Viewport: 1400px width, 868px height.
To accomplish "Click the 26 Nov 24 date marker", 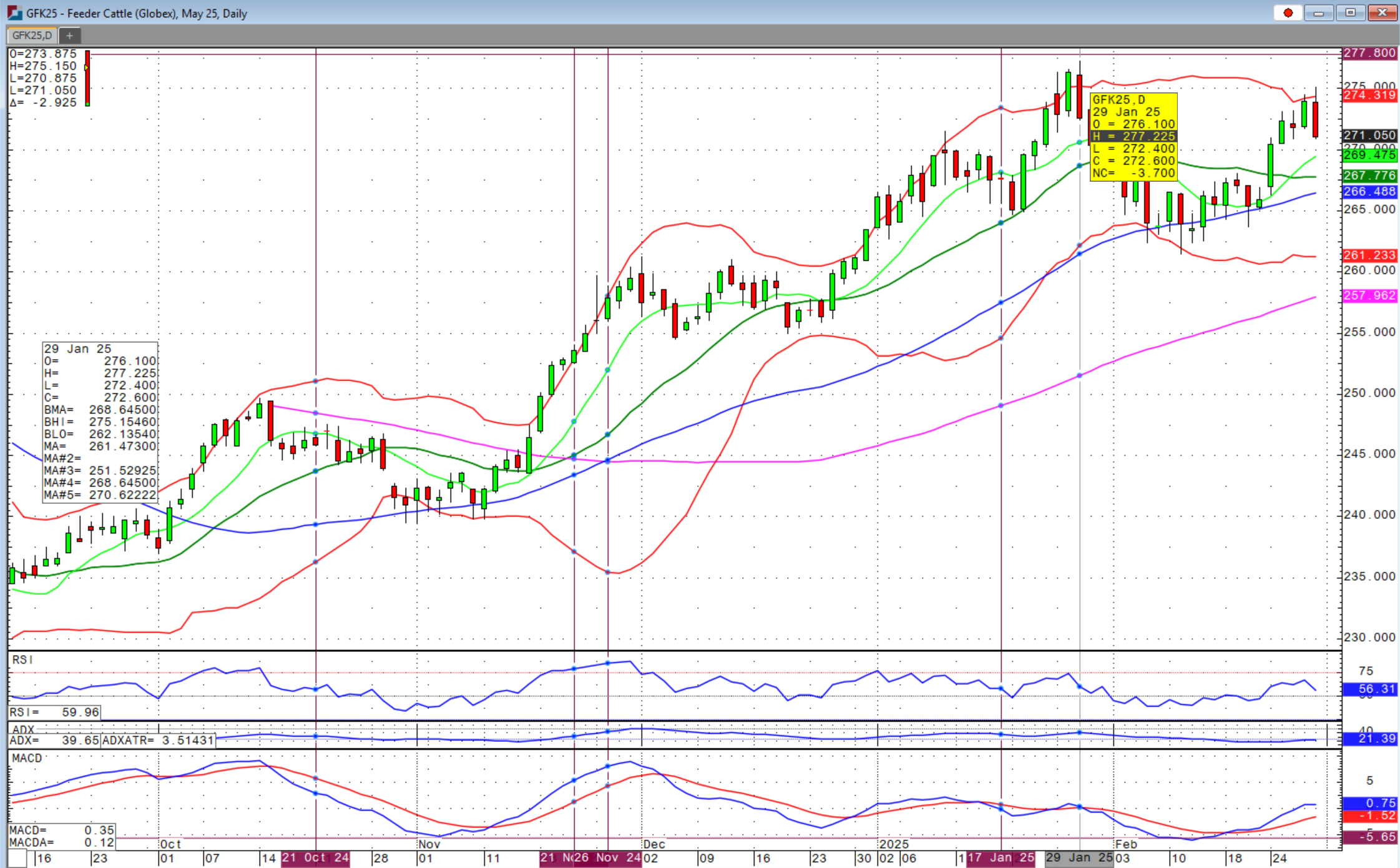I will (x=607, y=858).
